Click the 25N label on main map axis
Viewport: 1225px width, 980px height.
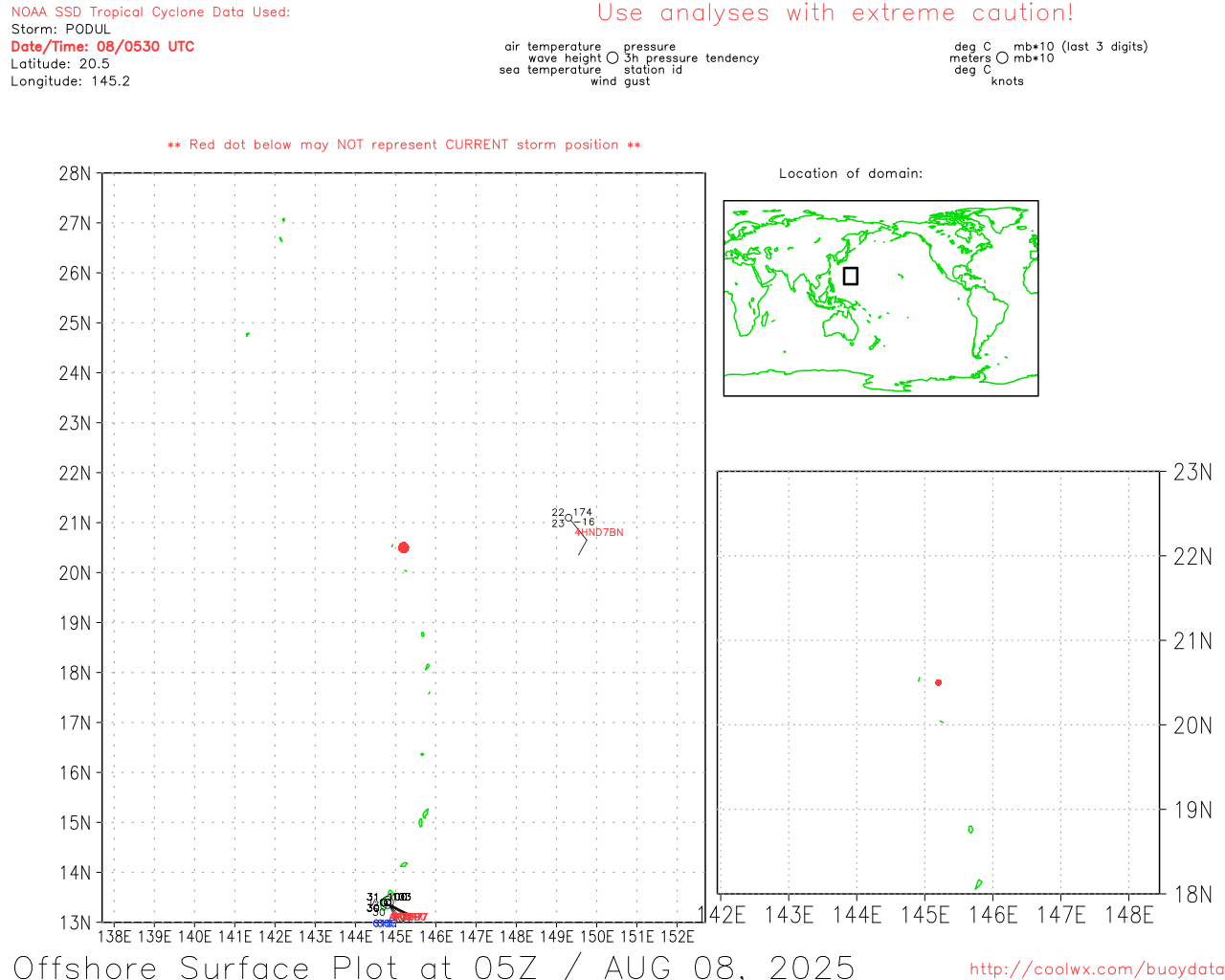pos(76,323)
